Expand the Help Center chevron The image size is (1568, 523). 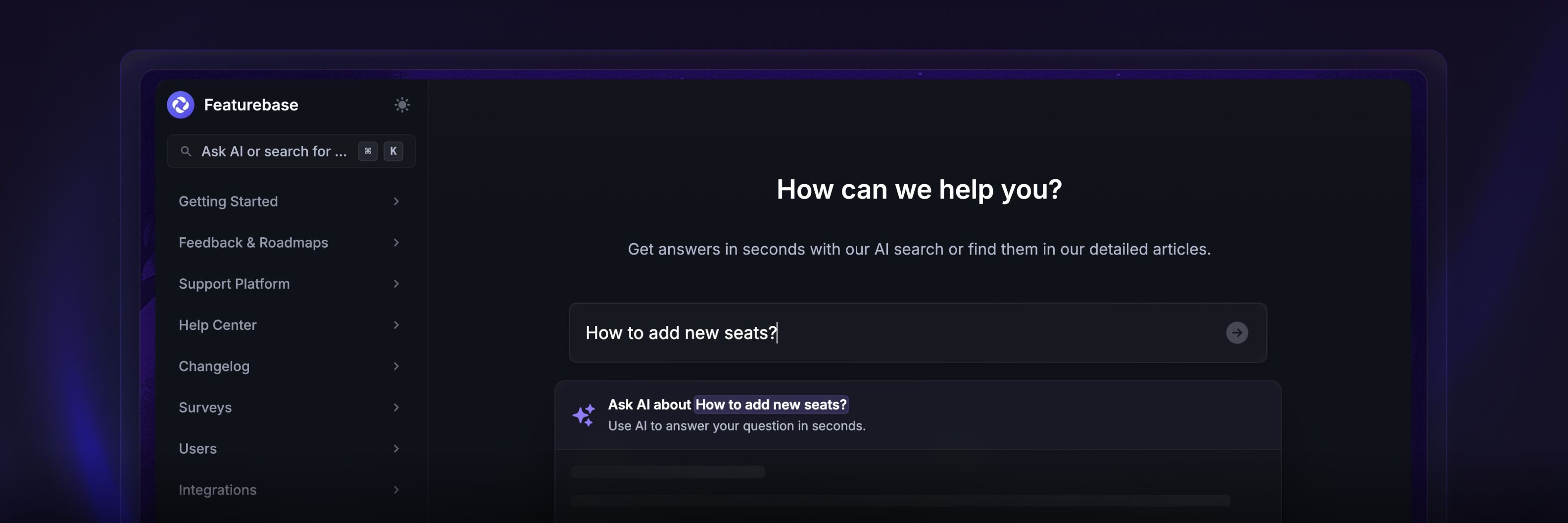pos(396,325)
